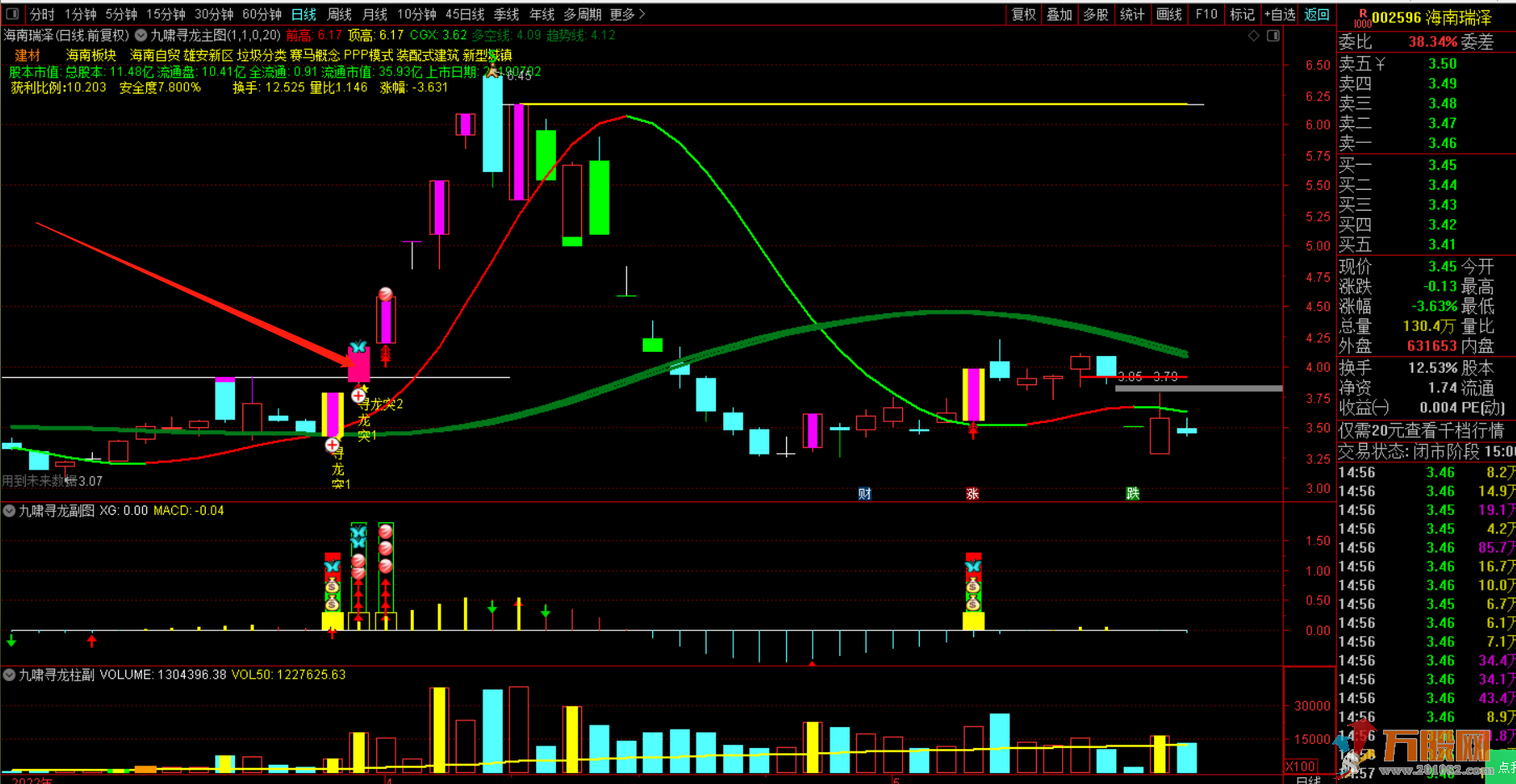1516x784 pixels.
Task: Click the R margin-trading icon beside stock code
Action: click(x=1361, y=18)
